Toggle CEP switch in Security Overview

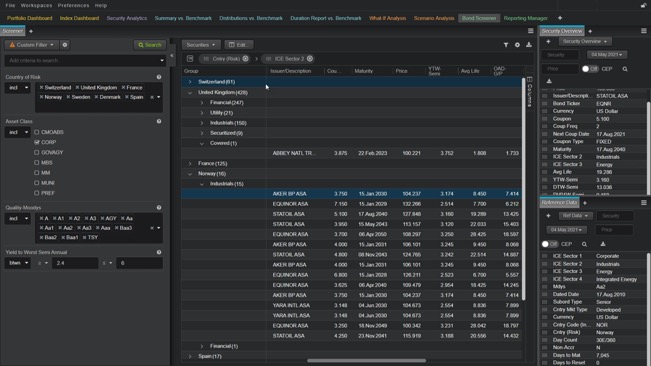(590, 69)
